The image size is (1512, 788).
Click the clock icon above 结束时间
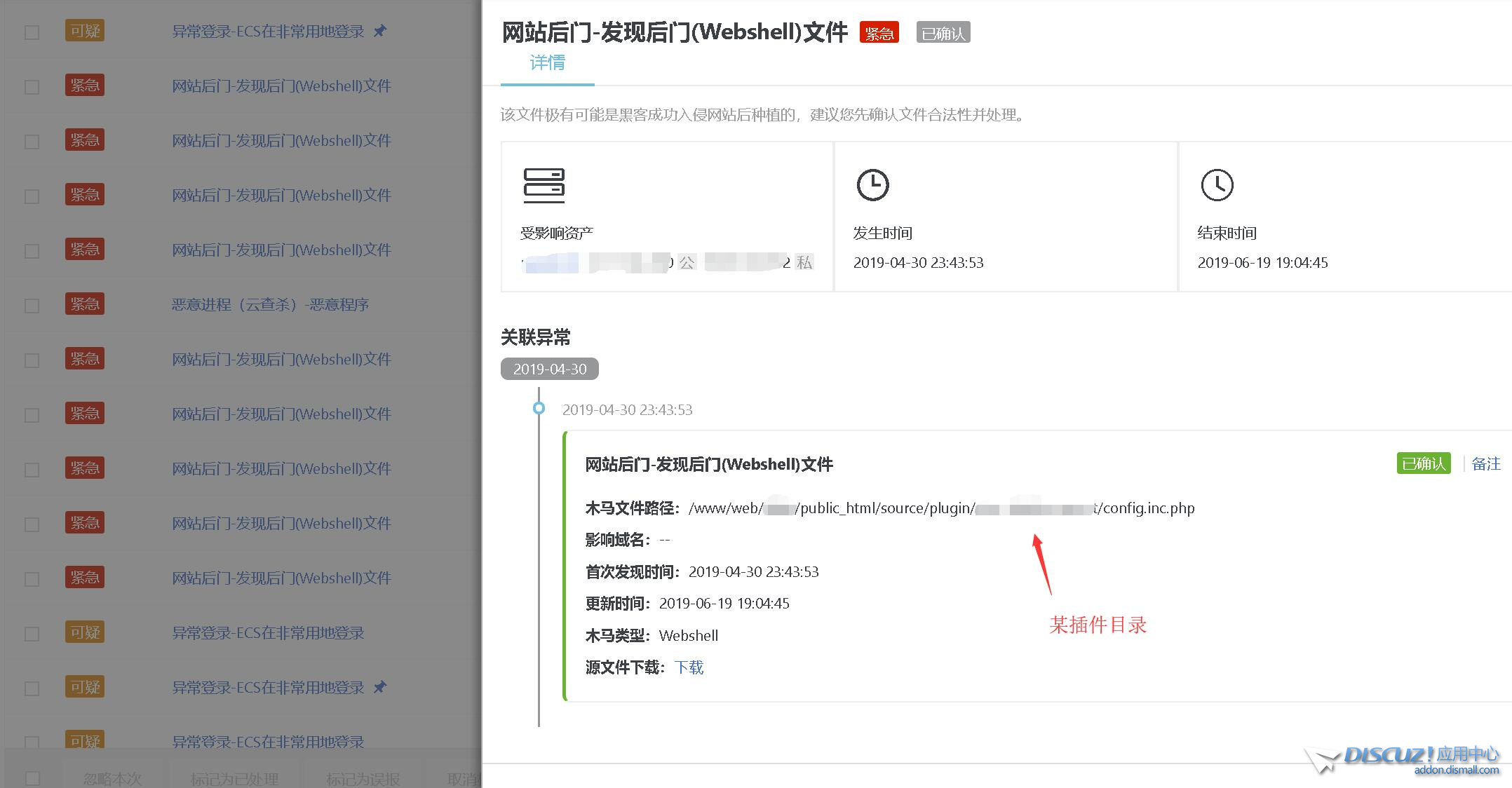(1217, 185)
